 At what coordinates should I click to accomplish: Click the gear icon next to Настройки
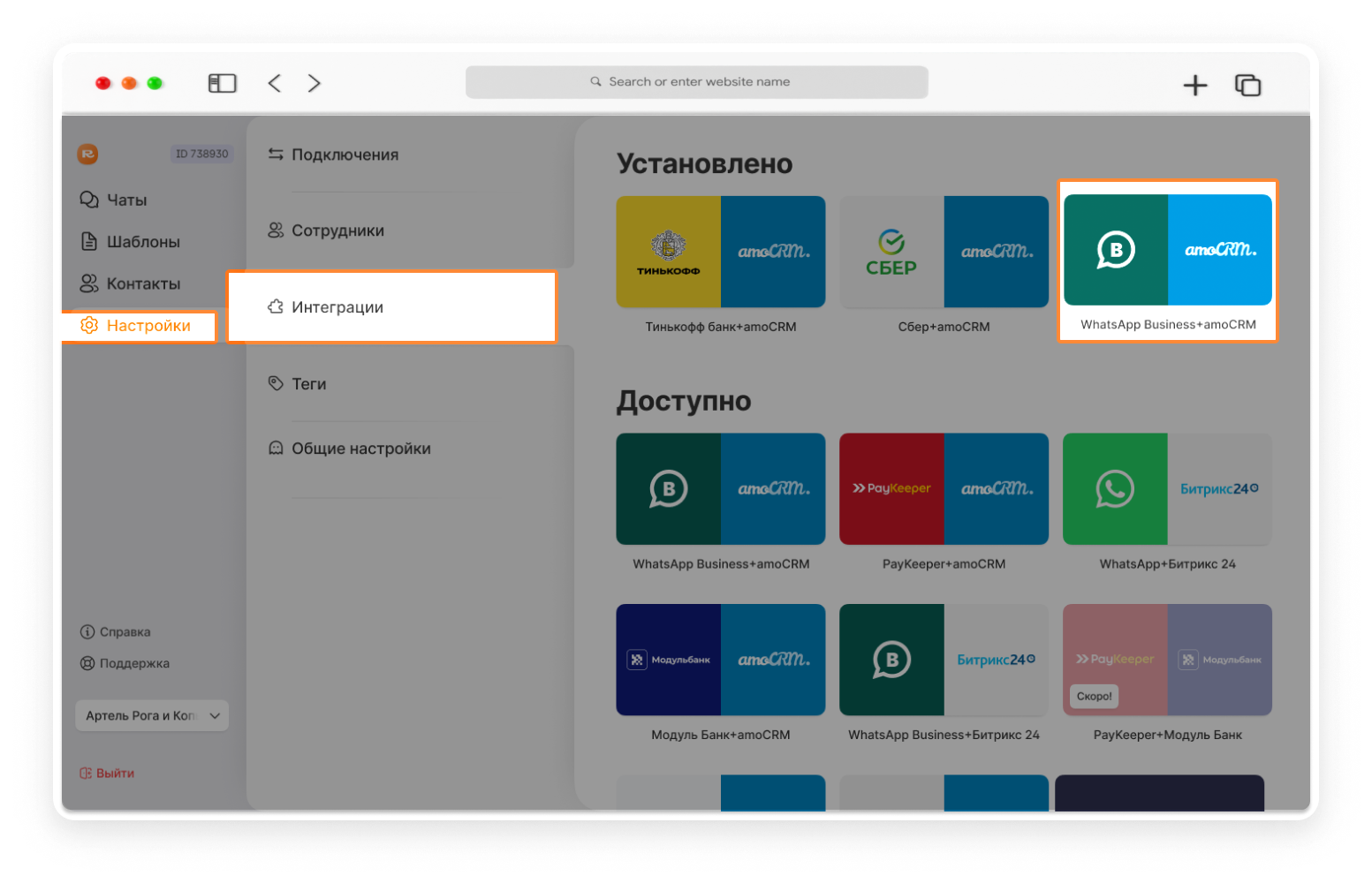[x=89, y=325]
